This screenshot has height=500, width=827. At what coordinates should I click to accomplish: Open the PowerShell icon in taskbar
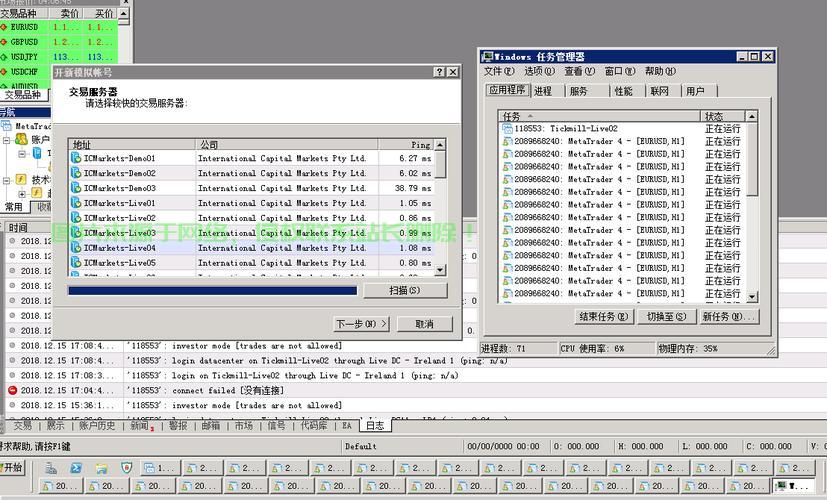[x=75, y=467]
